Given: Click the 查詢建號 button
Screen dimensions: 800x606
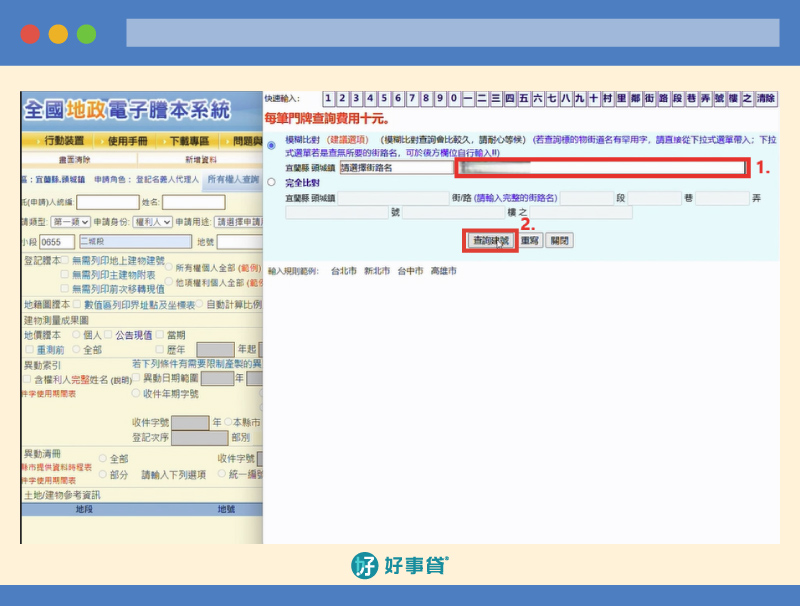Looking at the screenshot, I should coord(490,241).
